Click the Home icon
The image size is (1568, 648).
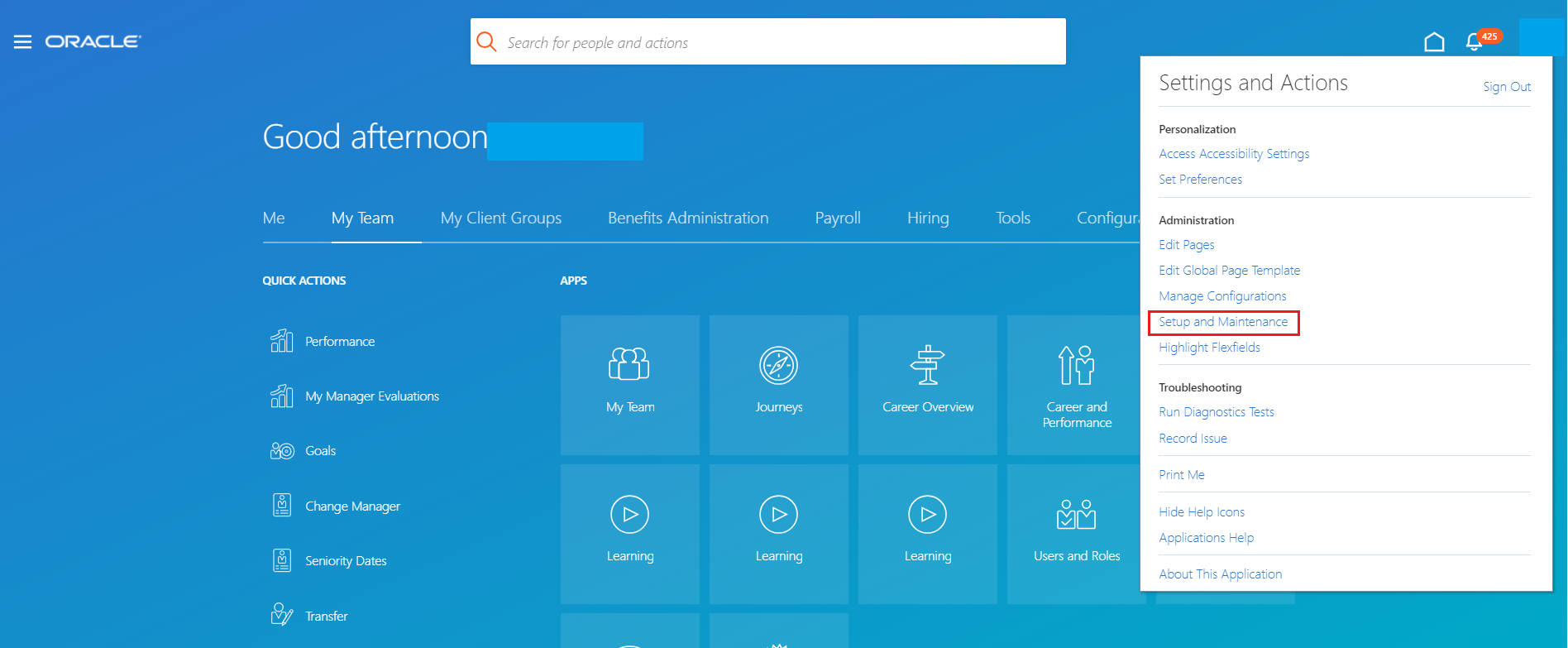click(x=1434, y=42)
